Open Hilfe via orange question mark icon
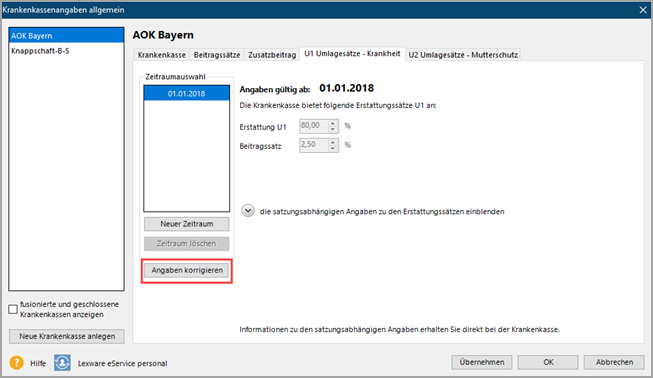The height and width of the screenshot is (378, 653). (x=17, y=363)
